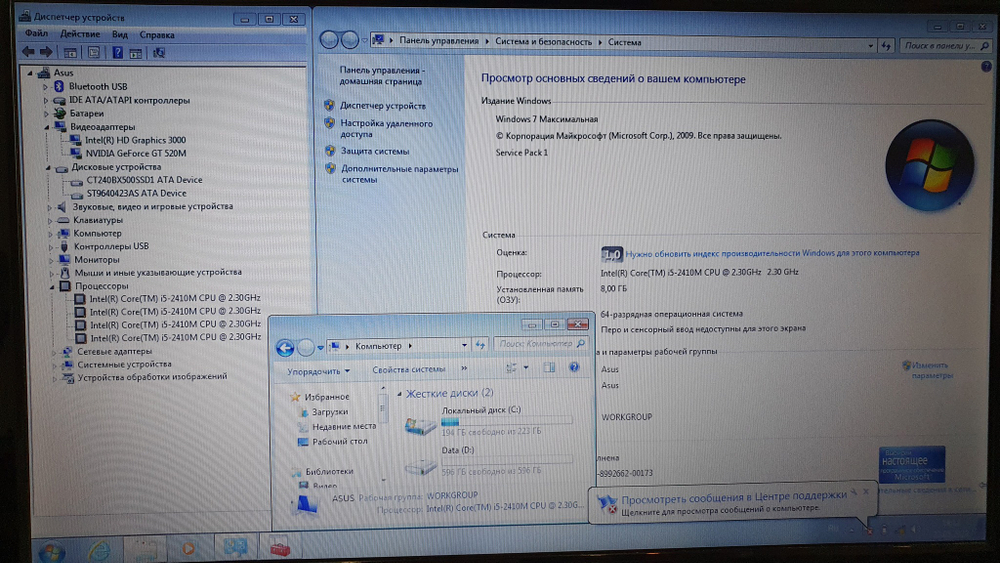Screen dimensions: 1000x563
Task: Collapse the Процессоры node
Action: (52, 286)
